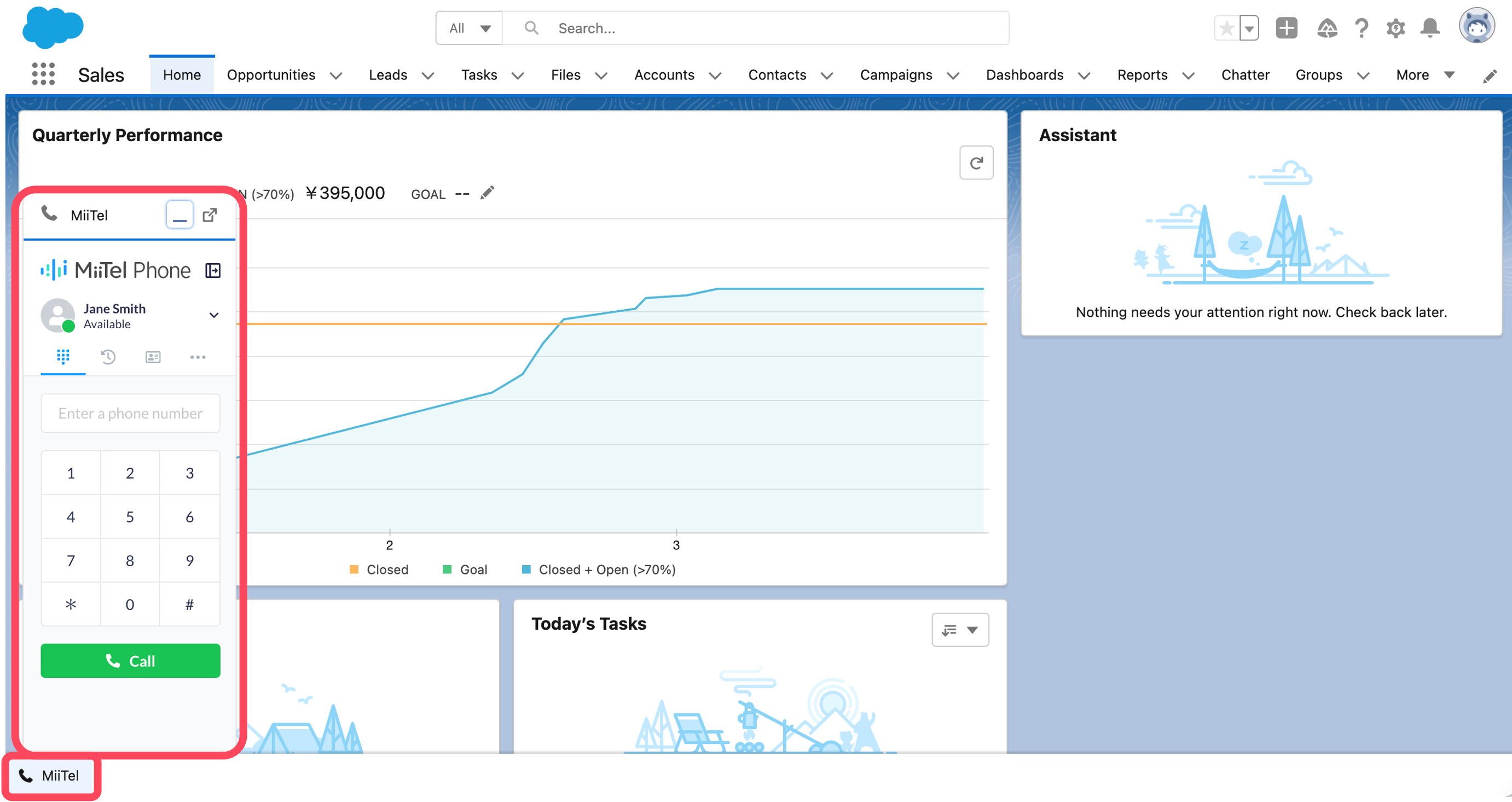Open the Campaigns tab

tap(896, 75)
